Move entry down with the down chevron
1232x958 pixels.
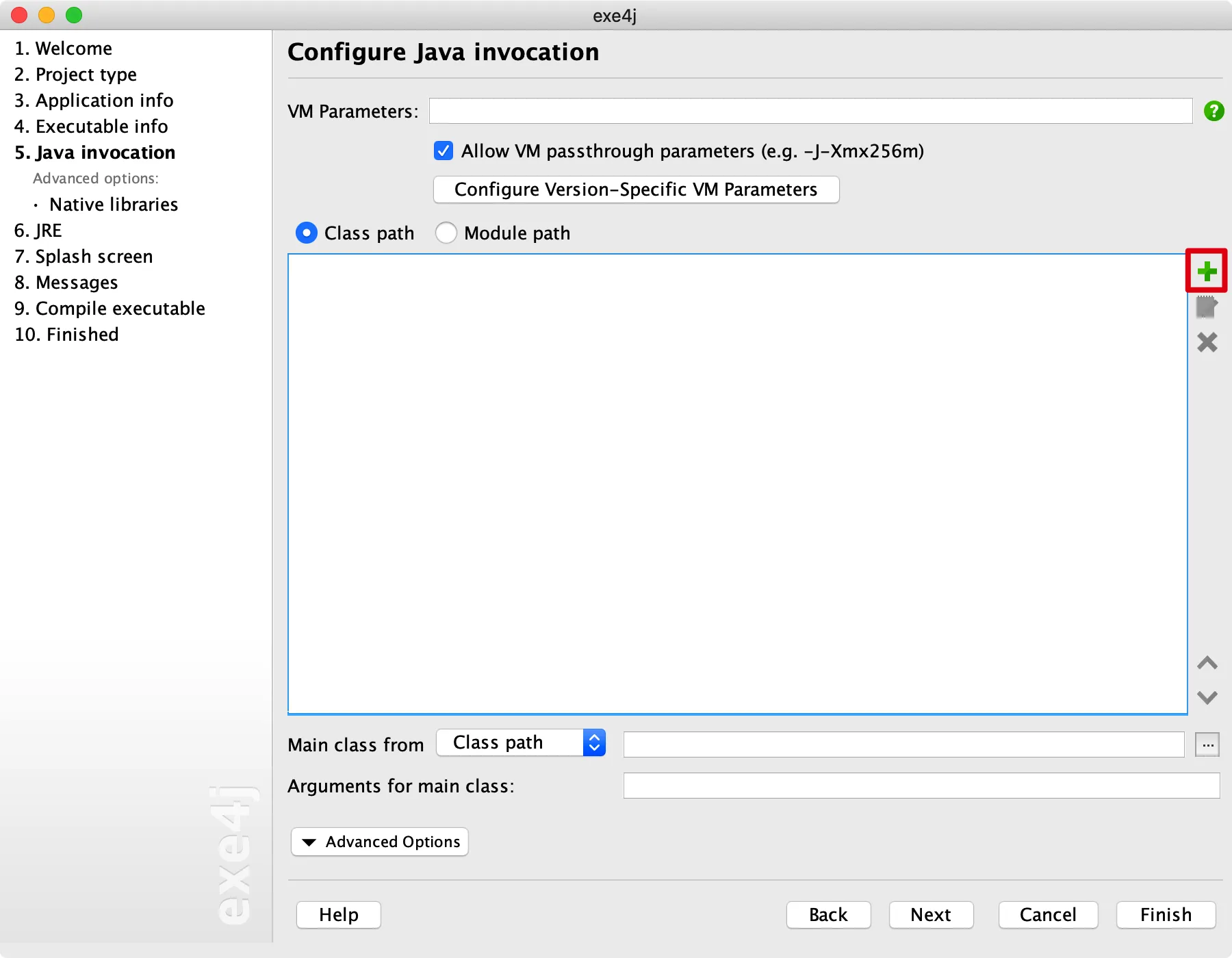point(1207,697)
